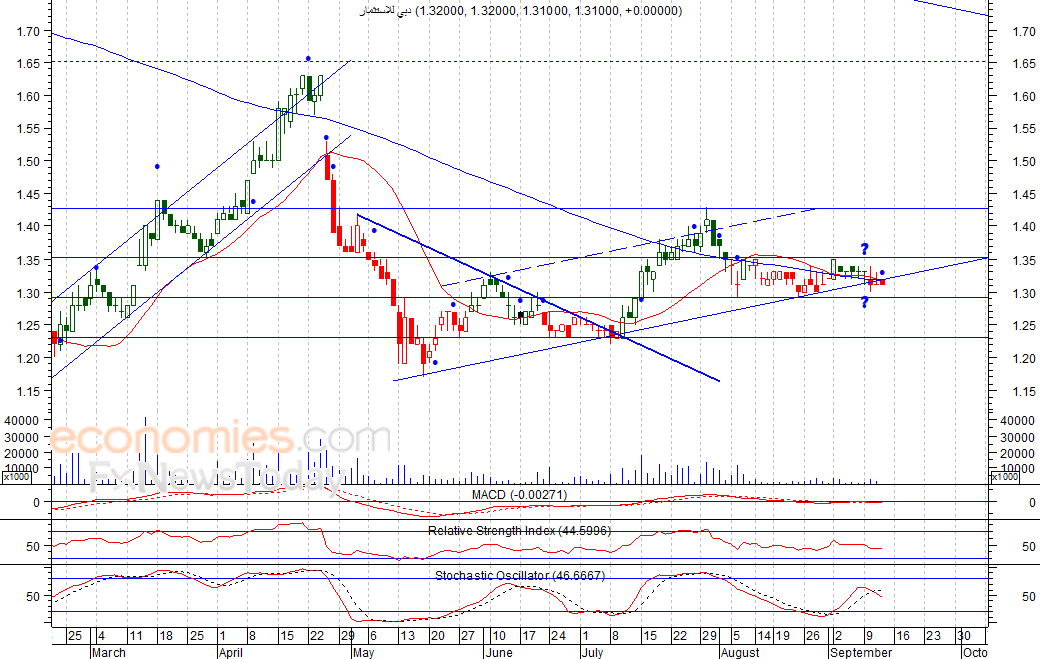
Task: Select the Stochastic Oscillator (46.6667) label
Action: click(x=520, y=575)
